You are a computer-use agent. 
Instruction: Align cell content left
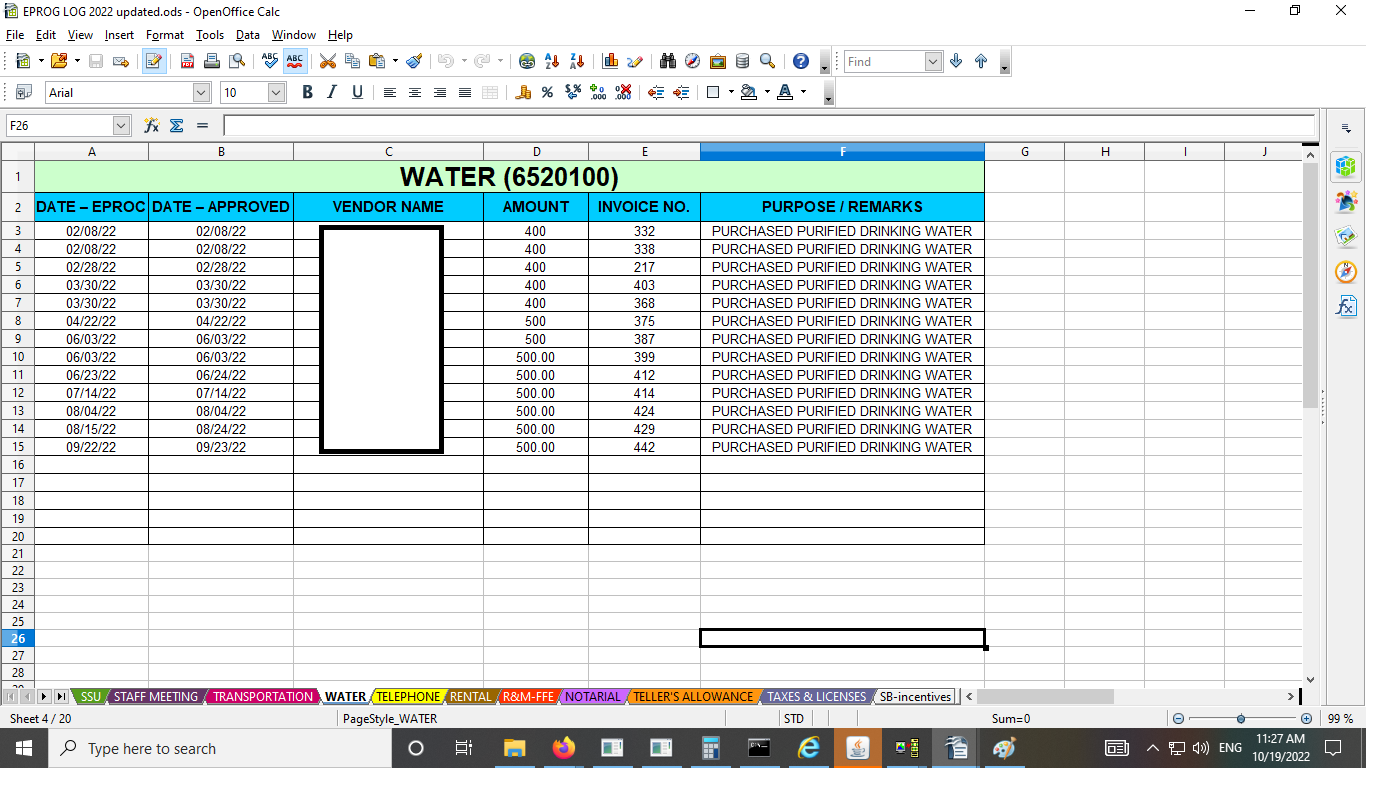pyautogui.click(x=390, y=92)
